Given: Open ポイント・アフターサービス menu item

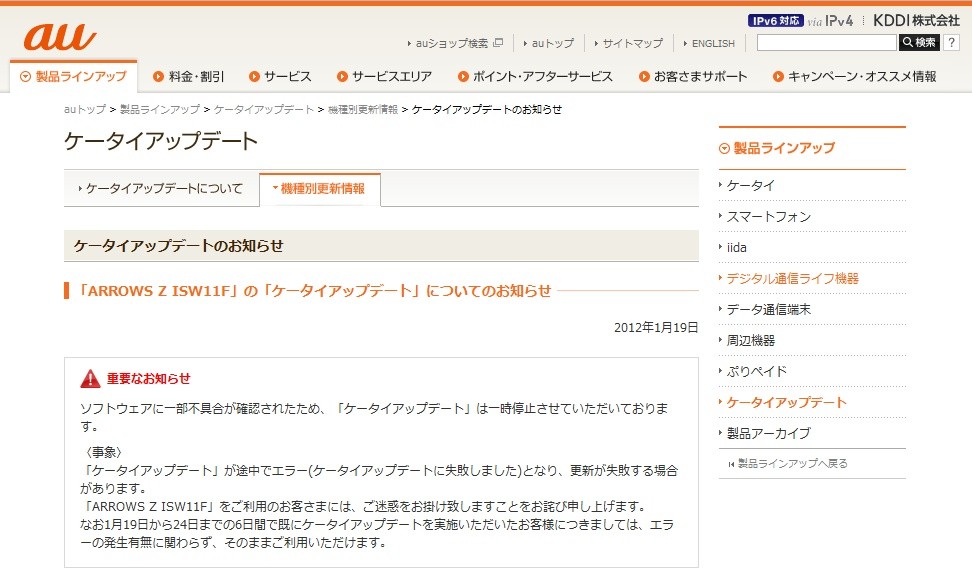Looking at the screenshot, I should [x=535, y=76].
